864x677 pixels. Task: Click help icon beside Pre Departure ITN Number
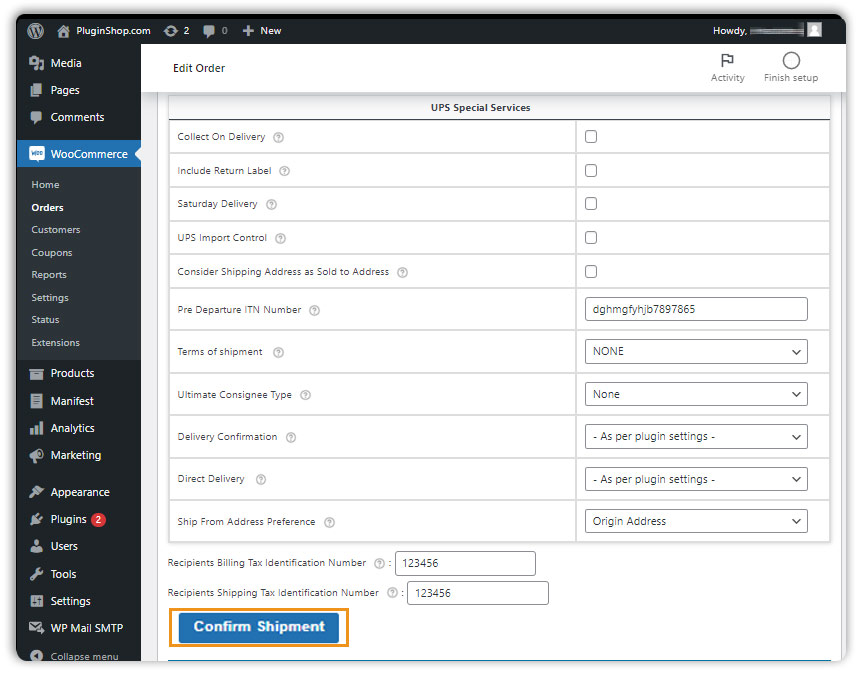pos(315,311)
